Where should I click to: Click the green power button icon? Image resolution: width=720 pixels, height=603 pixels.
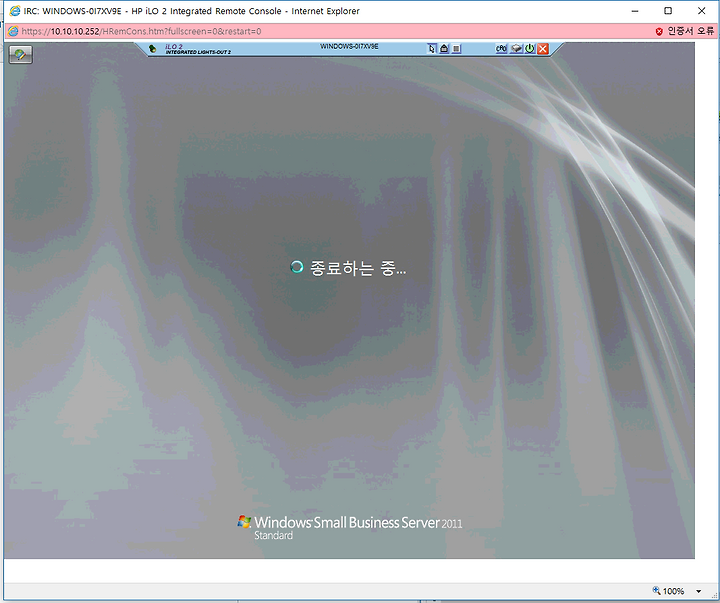point(530,48)
